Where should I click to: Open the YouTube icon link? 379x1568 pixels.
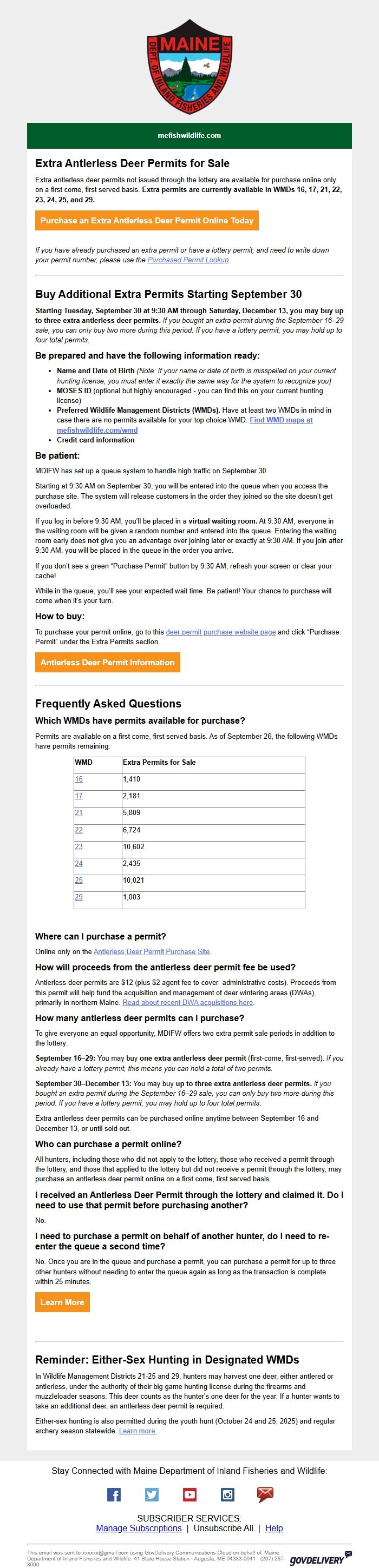click(x=190, y=1494)
